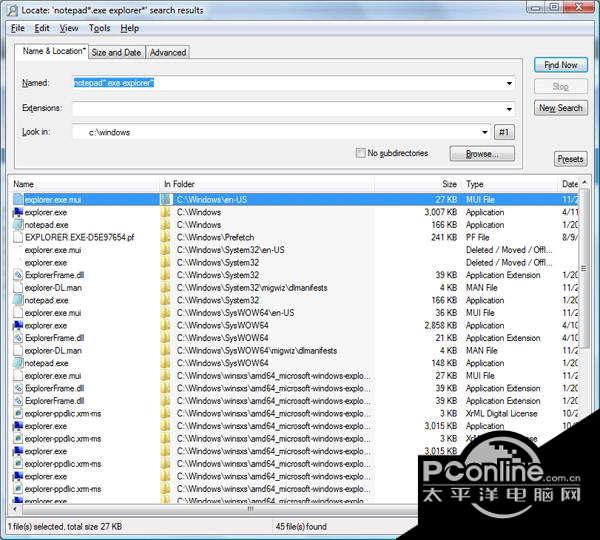Screen dimensions: 600x540
Task: Open the File menu
Action: pyautogui.click(x=18, y=28)
